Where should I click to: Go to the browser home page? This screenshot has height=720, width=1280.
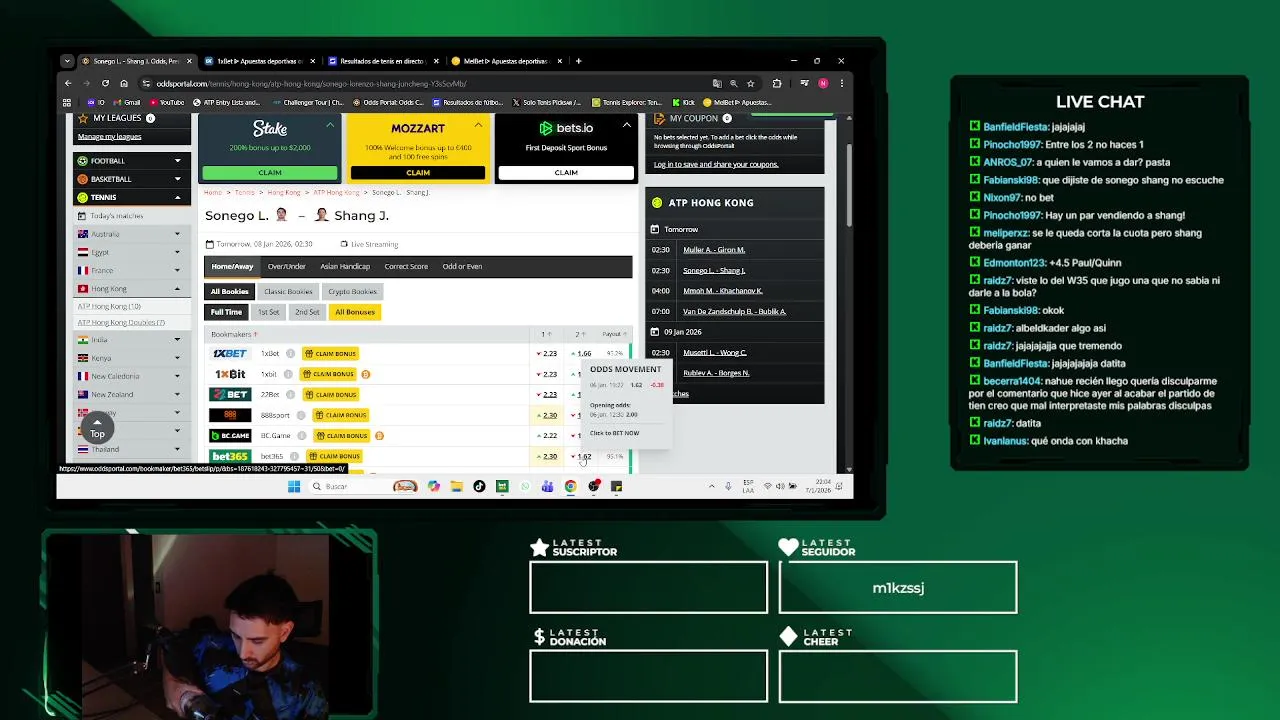[x=124, y=83]
